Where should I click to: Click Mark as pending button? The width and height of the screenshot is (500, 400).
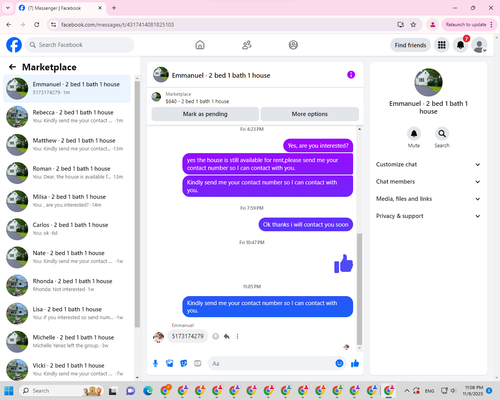click(205, 114)
